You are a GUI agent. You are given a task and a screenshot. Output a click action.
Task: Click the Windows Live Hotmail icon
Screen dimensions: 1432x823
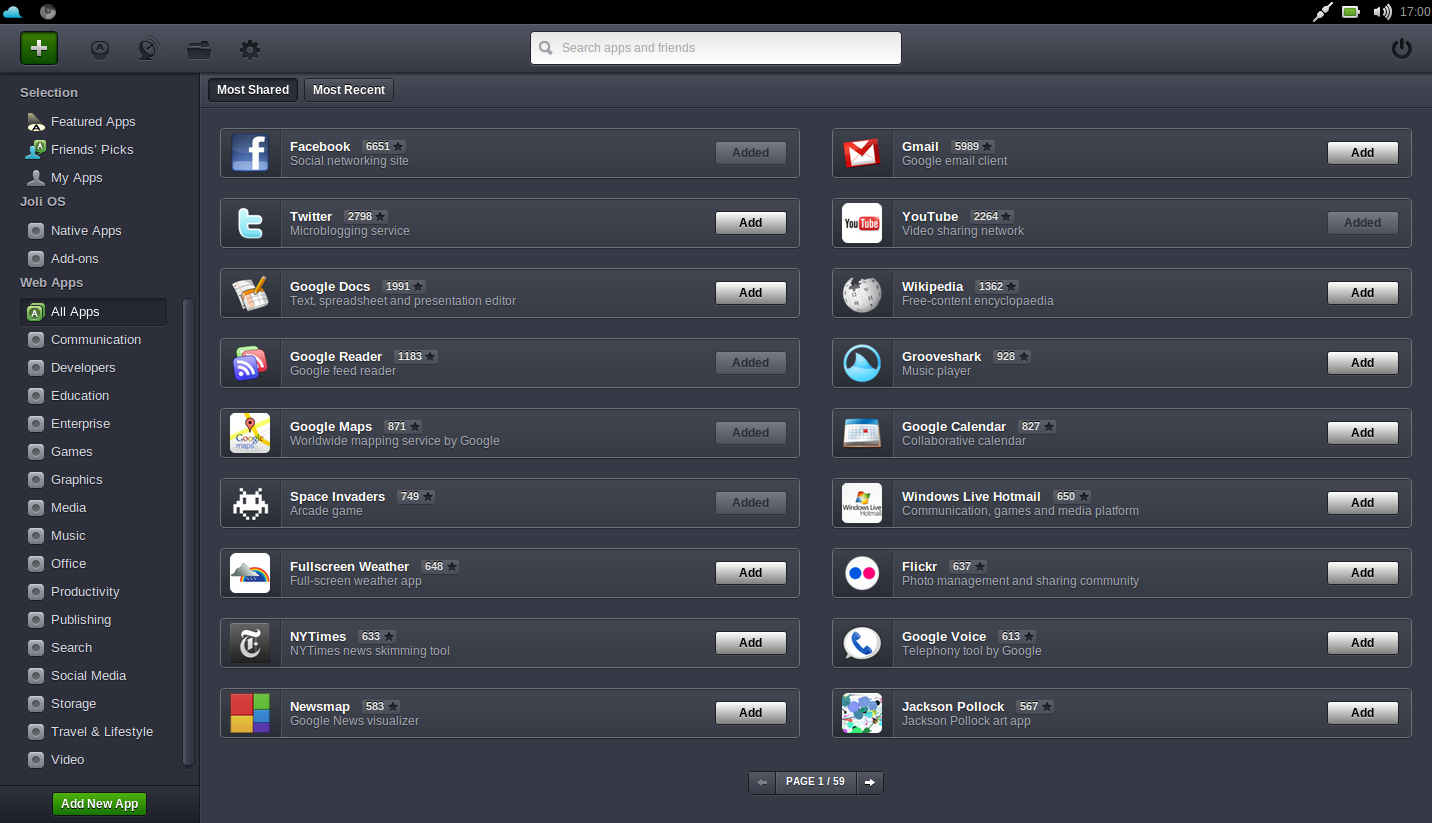point(862,503)
